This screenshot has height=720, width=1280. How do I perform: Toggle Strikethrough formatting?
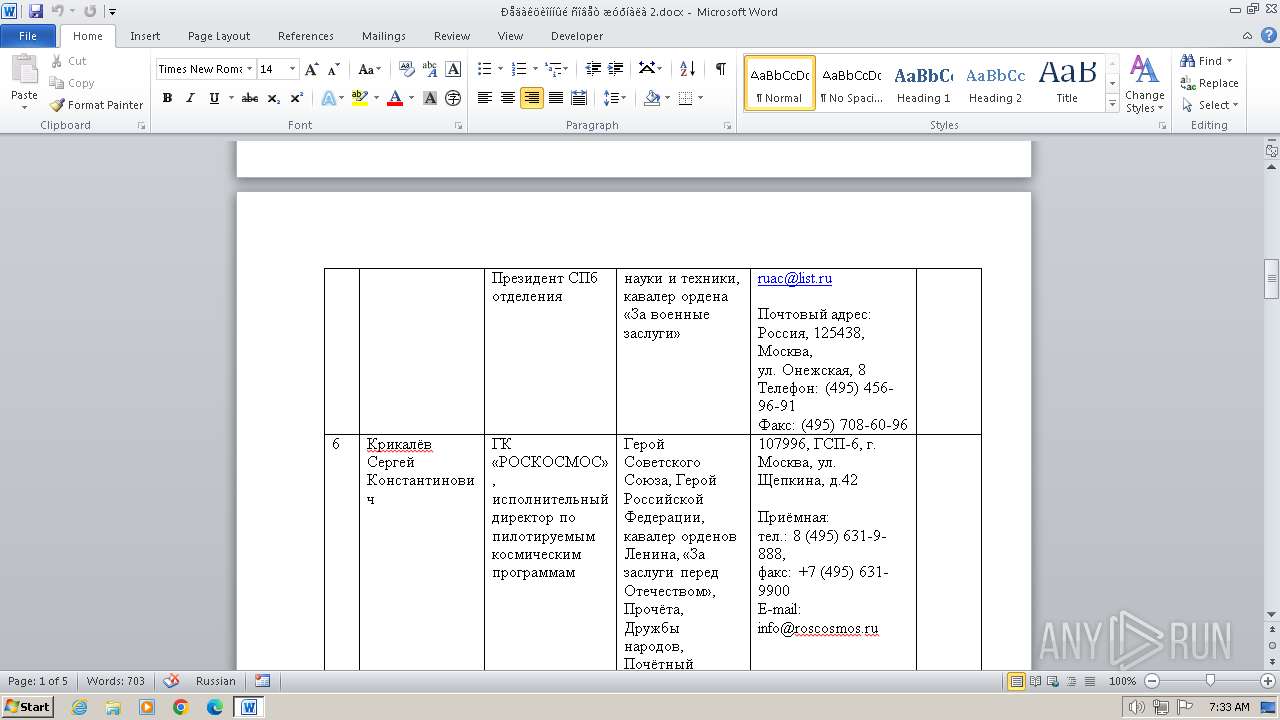250,98
